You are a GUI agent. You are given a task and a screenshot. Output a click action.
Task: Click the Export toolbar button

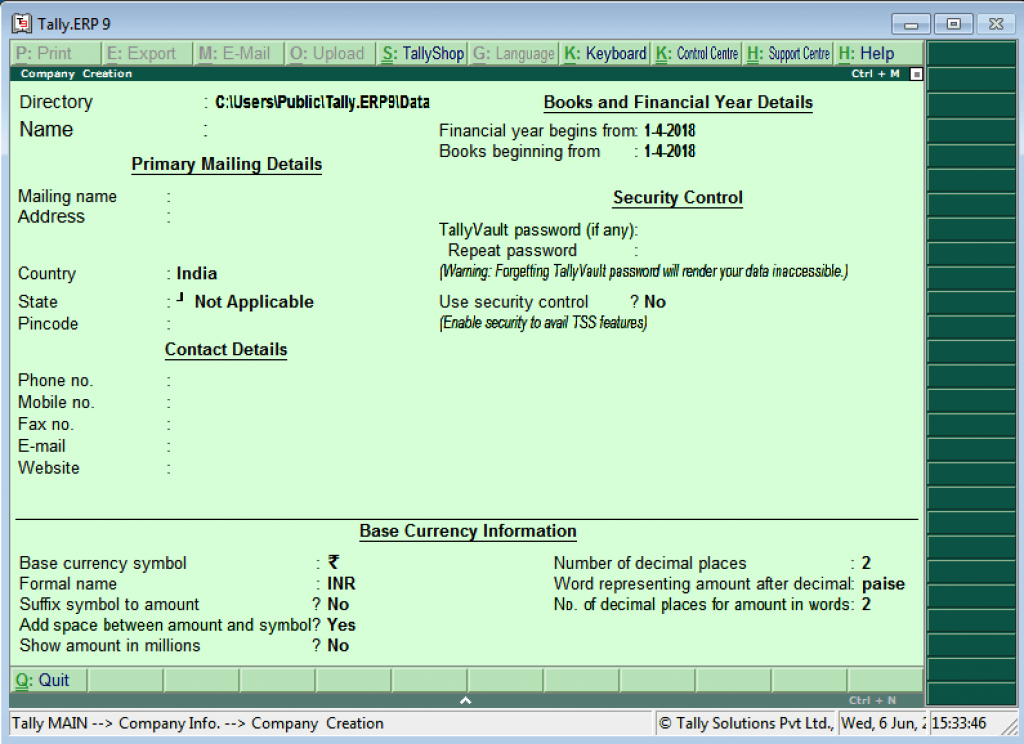(x=142, y=54)
